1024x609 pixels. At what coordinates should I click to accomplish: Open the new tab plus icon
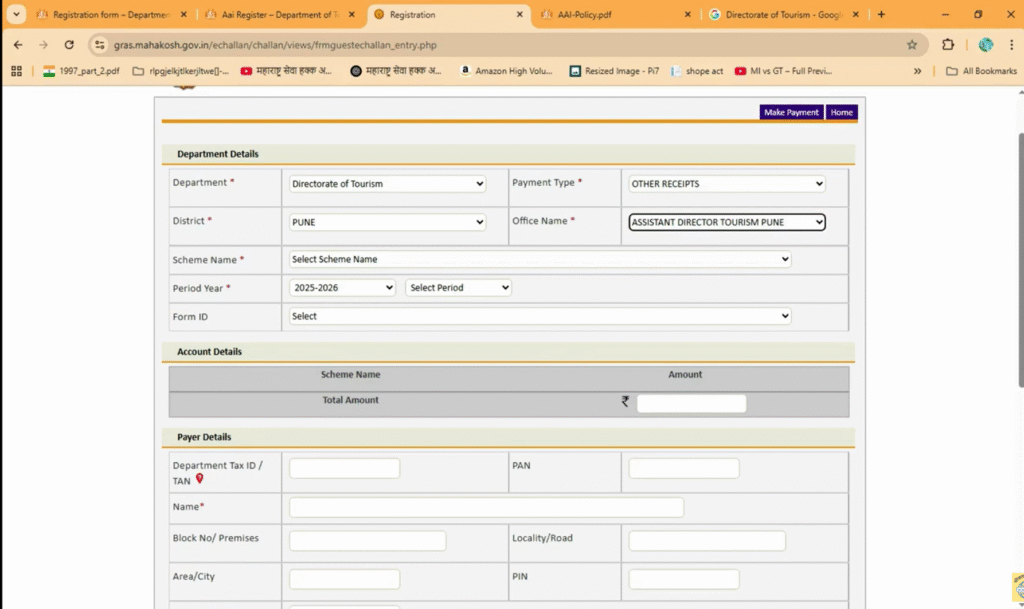coord(881,15)
